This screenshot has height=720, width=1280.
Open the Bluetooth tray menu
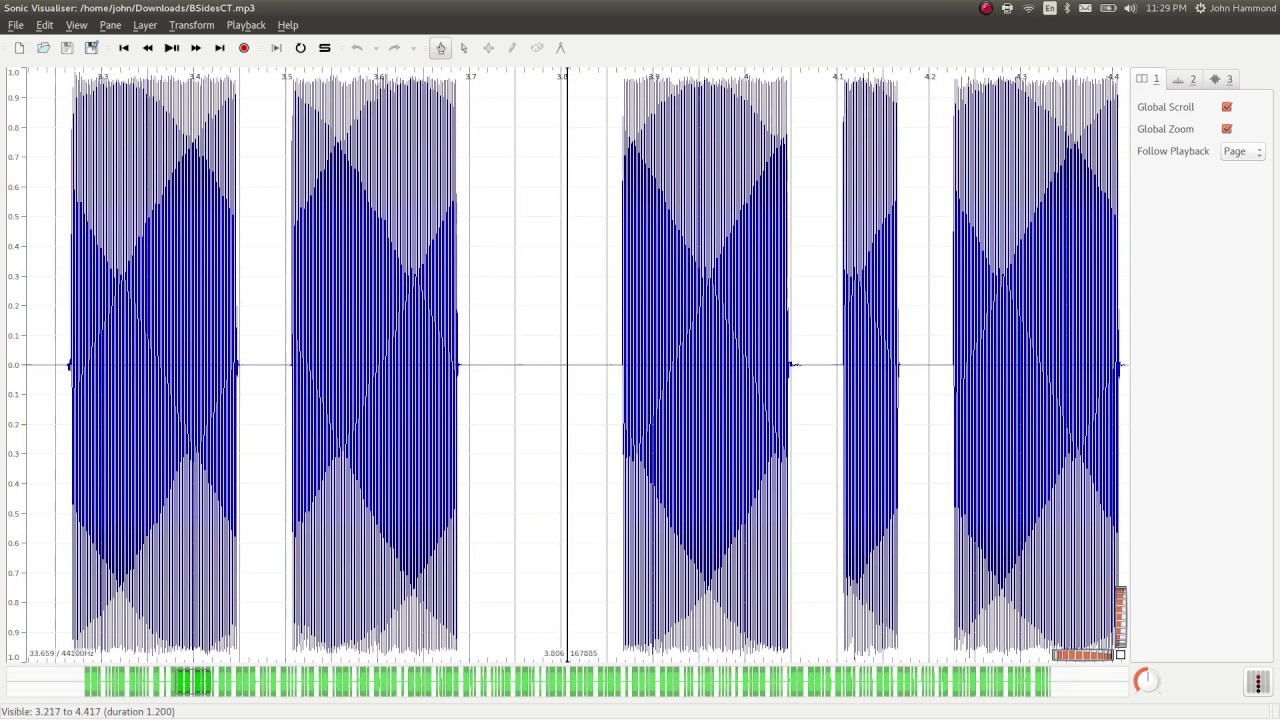[x=1067, y=8]
